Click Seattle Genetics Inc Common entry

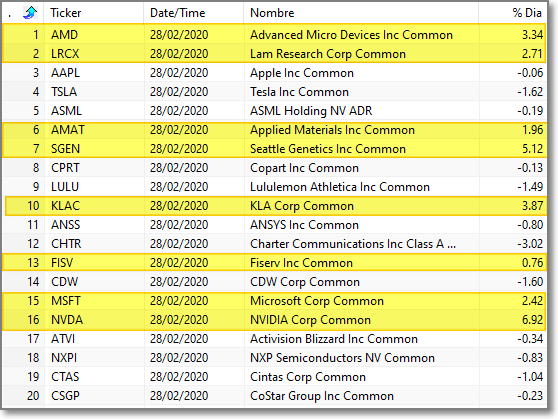[328, 149]
